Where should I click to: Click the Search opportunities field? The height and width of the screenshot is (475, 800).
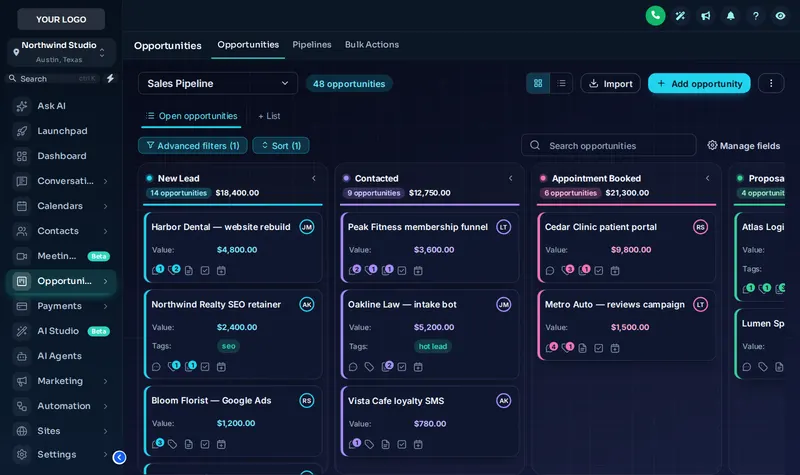pos(609,145)
